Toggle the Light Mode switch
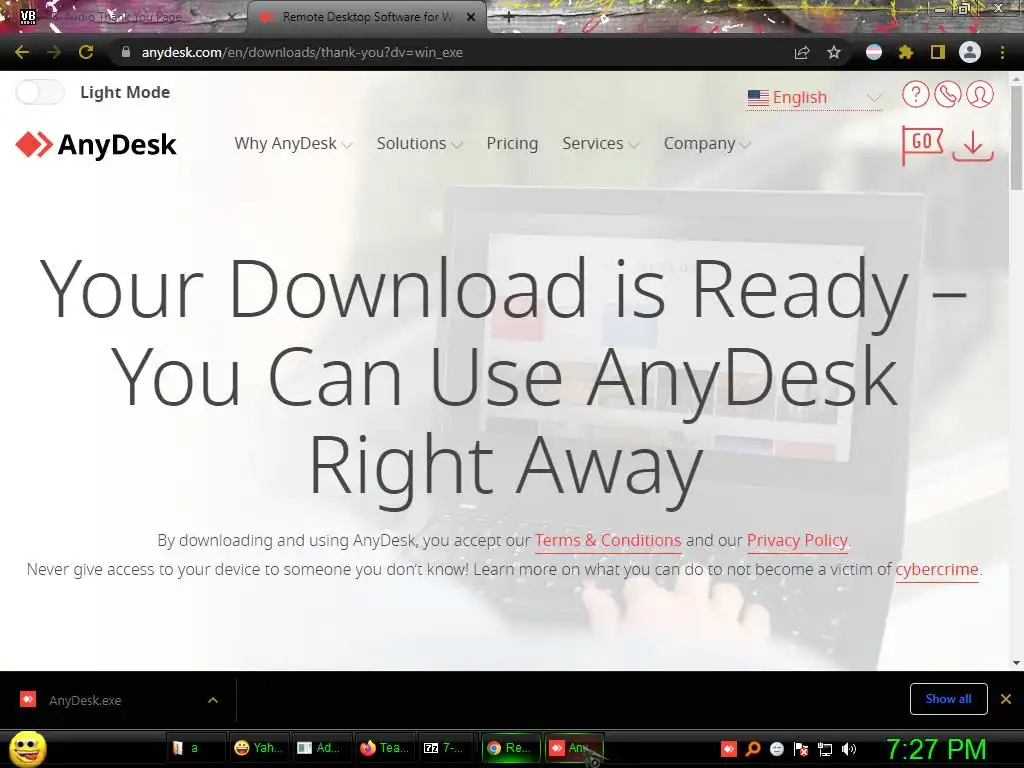Screen dimensions: 1024x768 coord(40,92)
